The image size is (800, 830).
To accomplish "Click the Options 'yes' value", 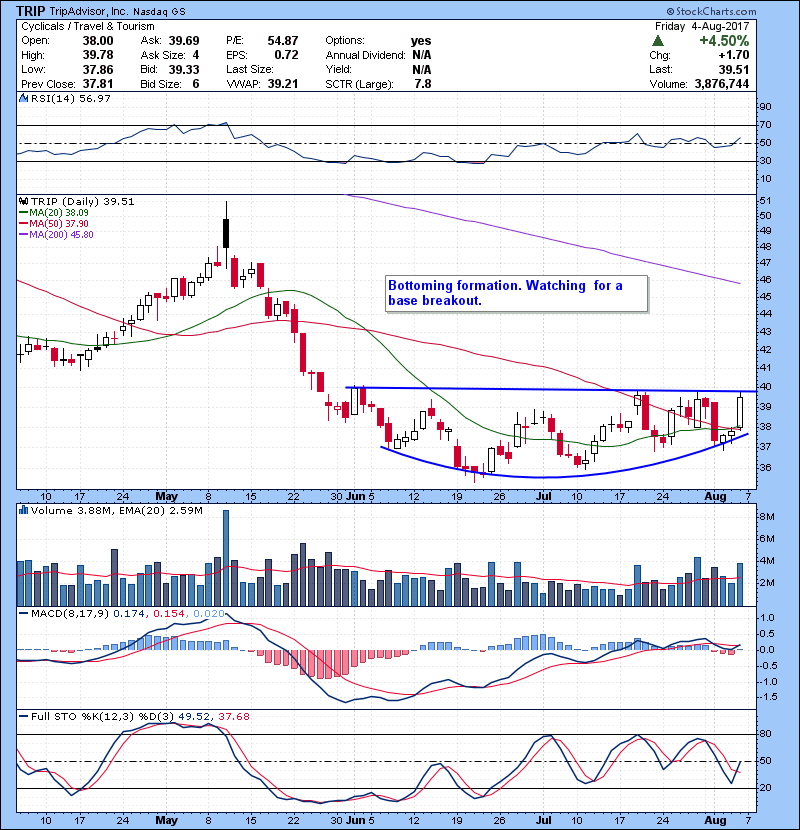I will pos(421,41).
